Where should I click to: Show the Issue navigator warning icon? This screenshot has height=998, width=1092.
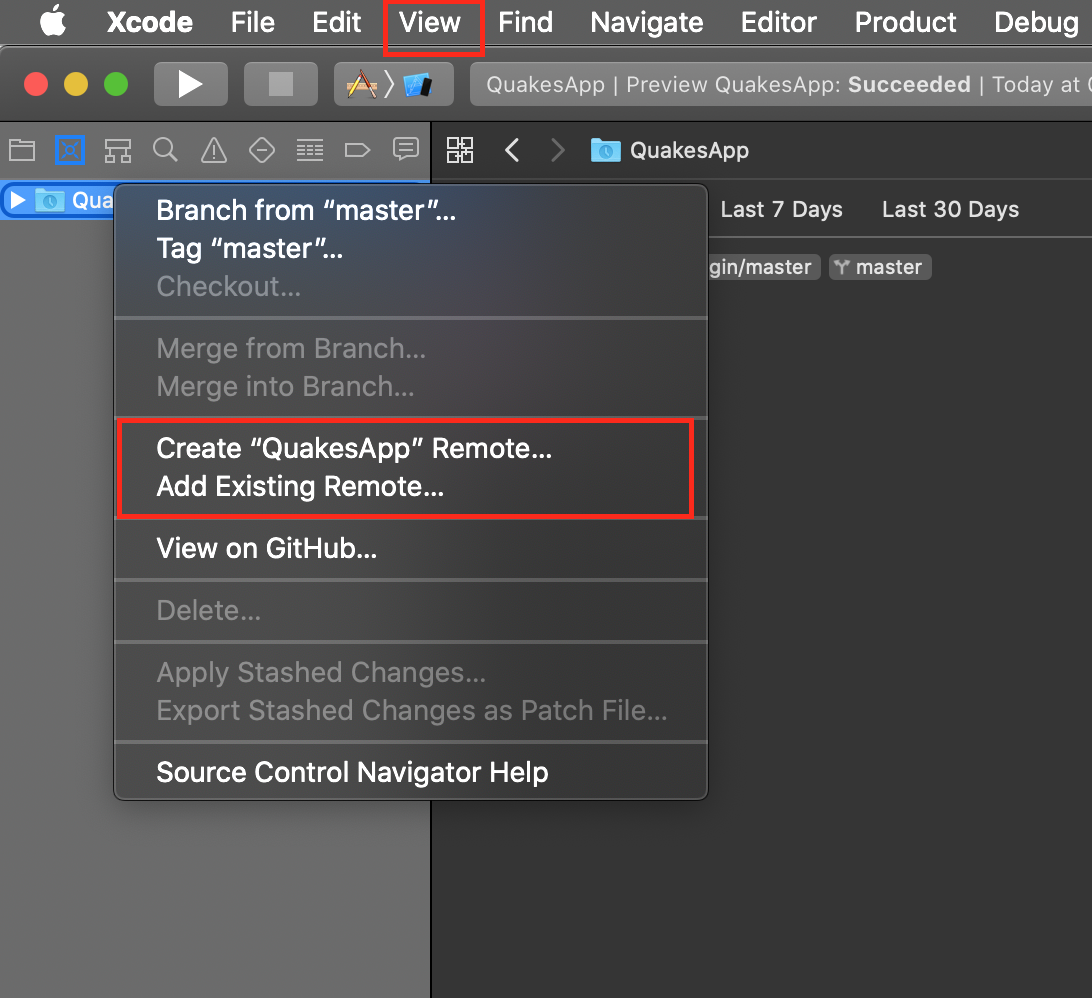[213, 150]
